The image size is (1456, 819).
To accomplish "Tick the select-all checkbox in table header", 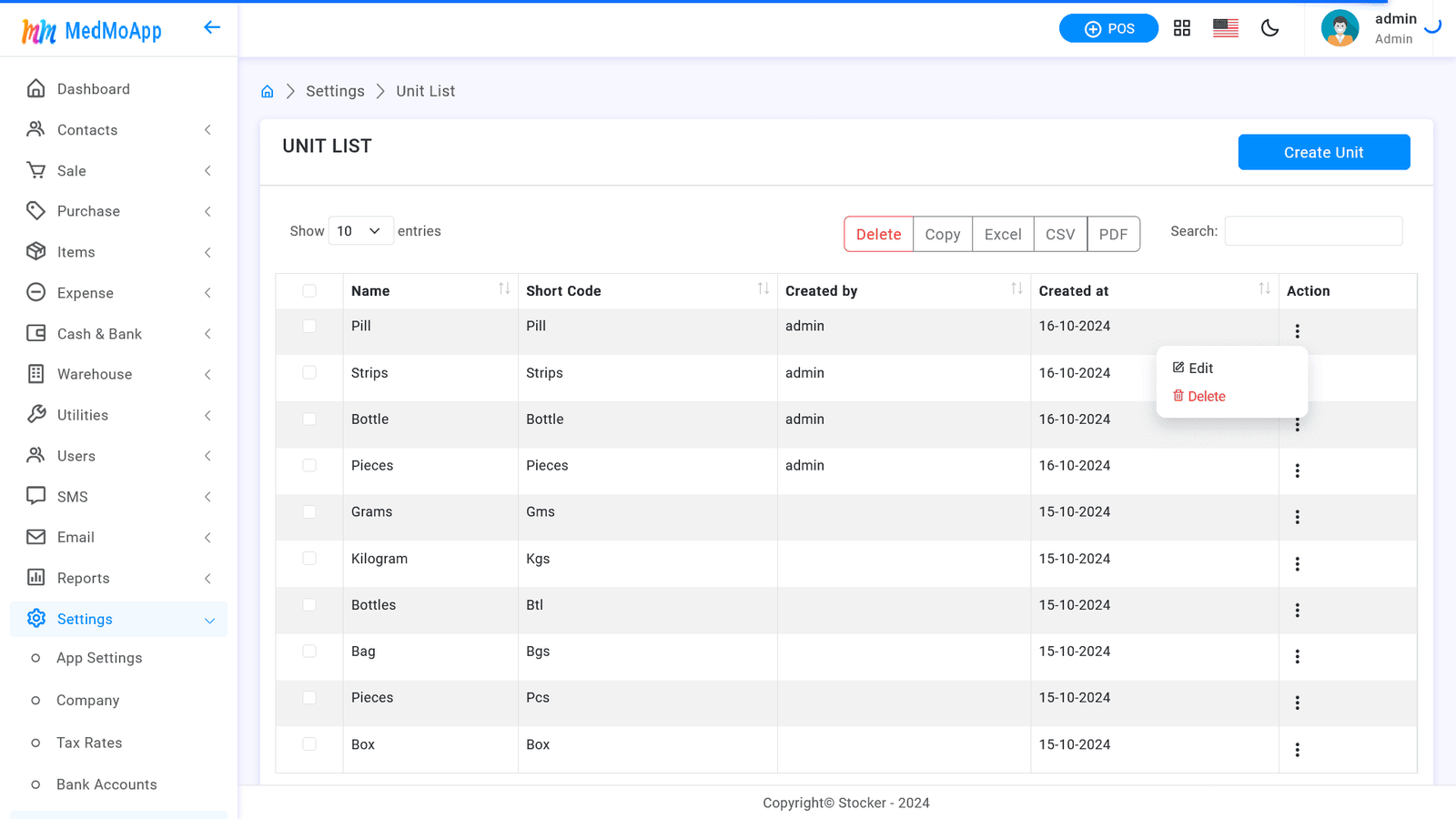I will click(x=309, y=291).
